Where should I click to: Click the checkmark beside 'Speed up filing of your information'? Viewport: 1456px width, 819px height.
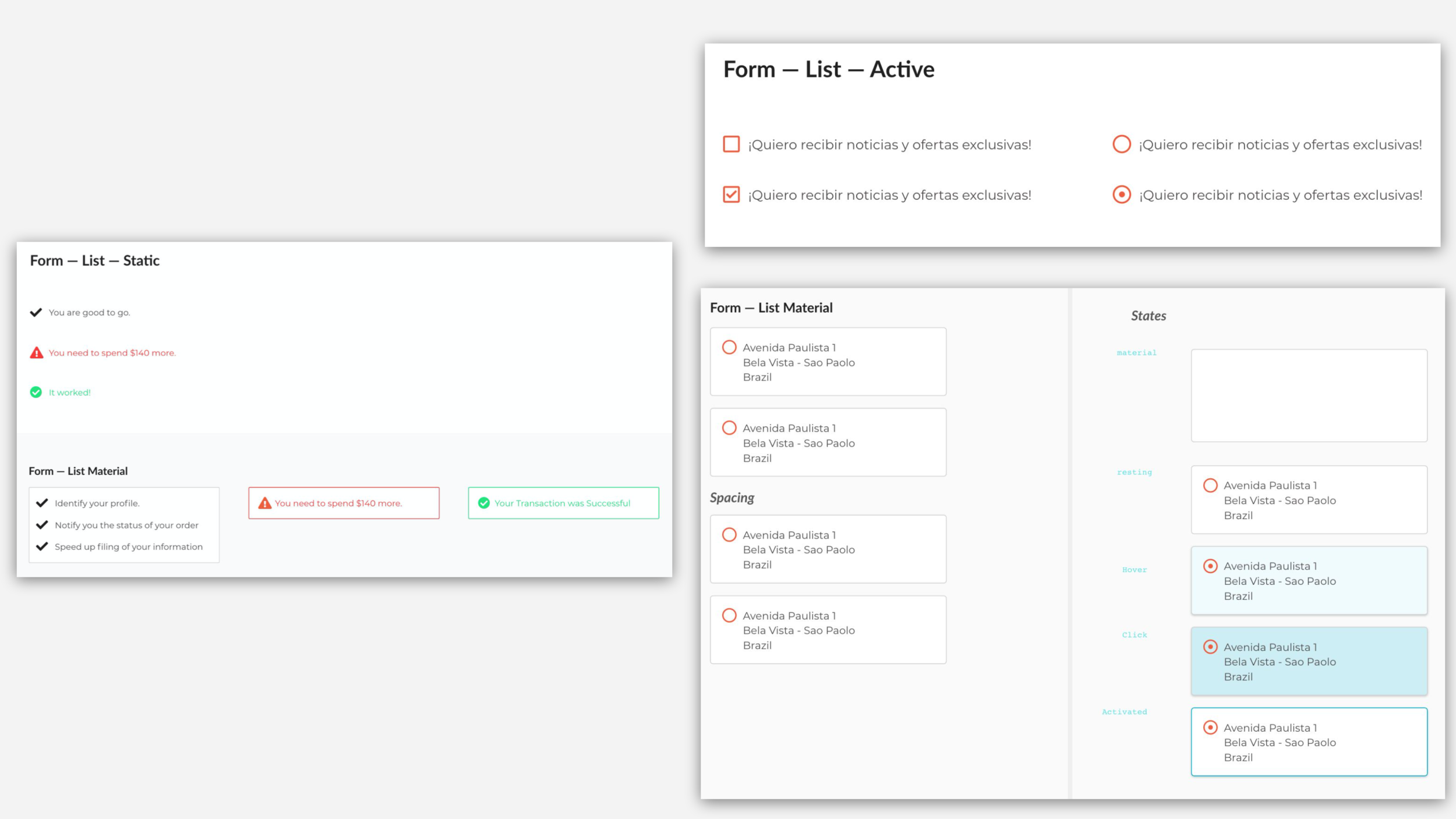[42, 546]
